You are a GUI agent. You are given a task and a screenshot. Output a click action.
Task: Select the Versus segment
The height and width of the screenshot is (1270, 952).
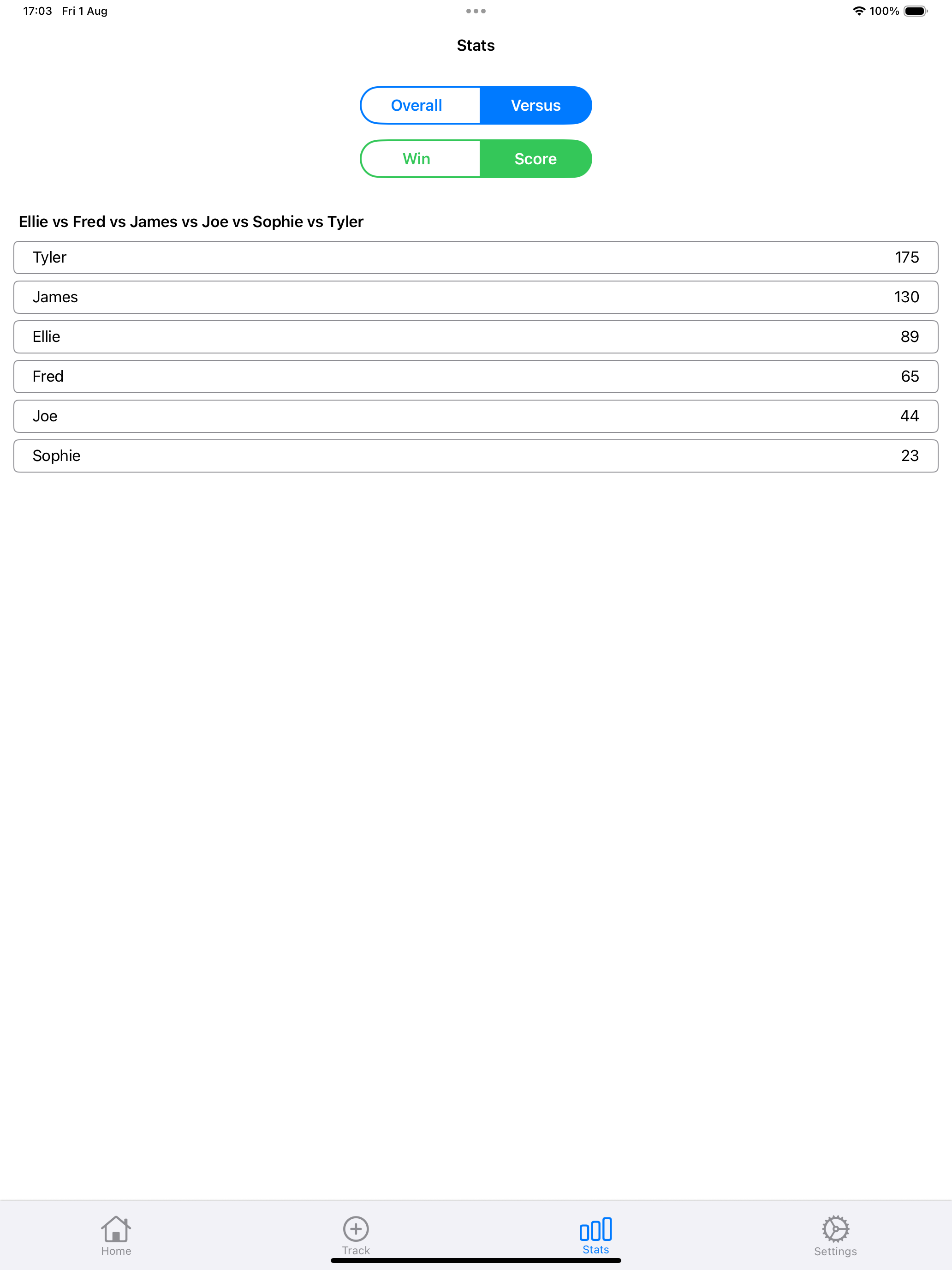pos(535,105)
